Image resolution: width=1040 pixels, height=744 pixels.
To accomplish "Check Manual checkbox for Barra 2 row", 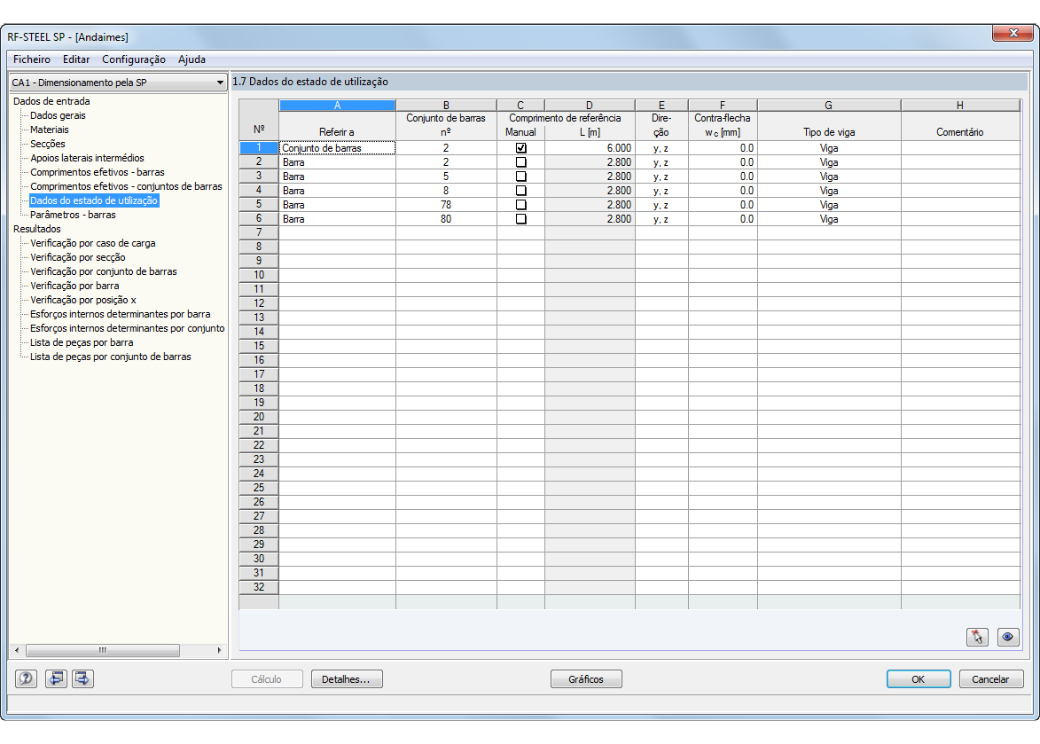I will tap(521, 162).
